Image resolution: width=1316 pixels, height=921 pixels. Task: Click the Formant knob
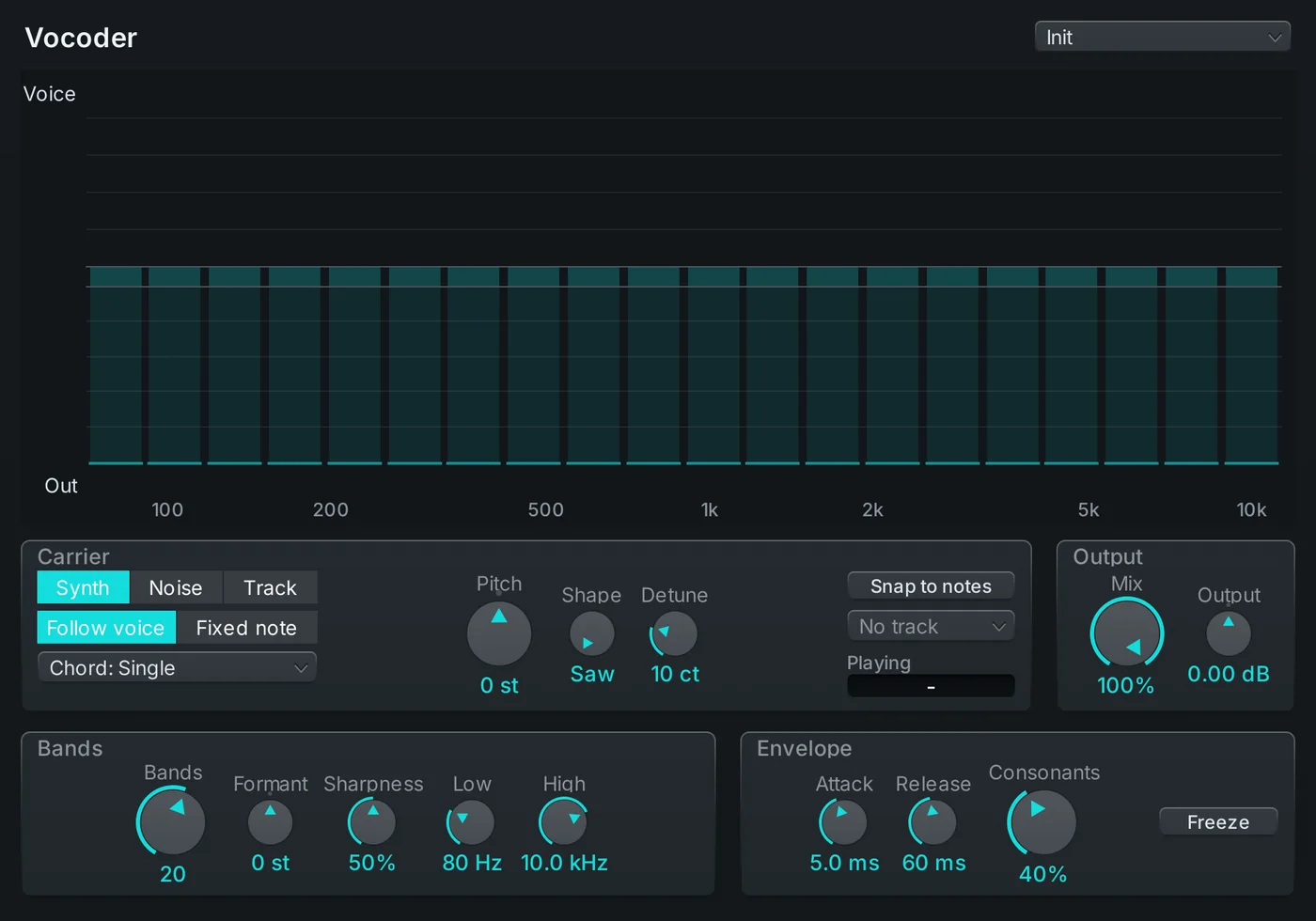pos(271,822)
